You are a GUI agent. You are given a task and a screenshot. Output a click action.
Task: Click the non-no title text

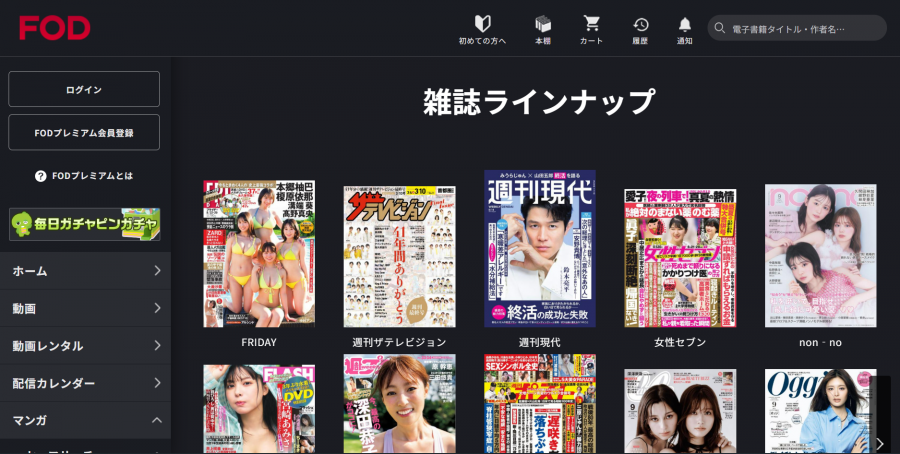tap(820, 343)
